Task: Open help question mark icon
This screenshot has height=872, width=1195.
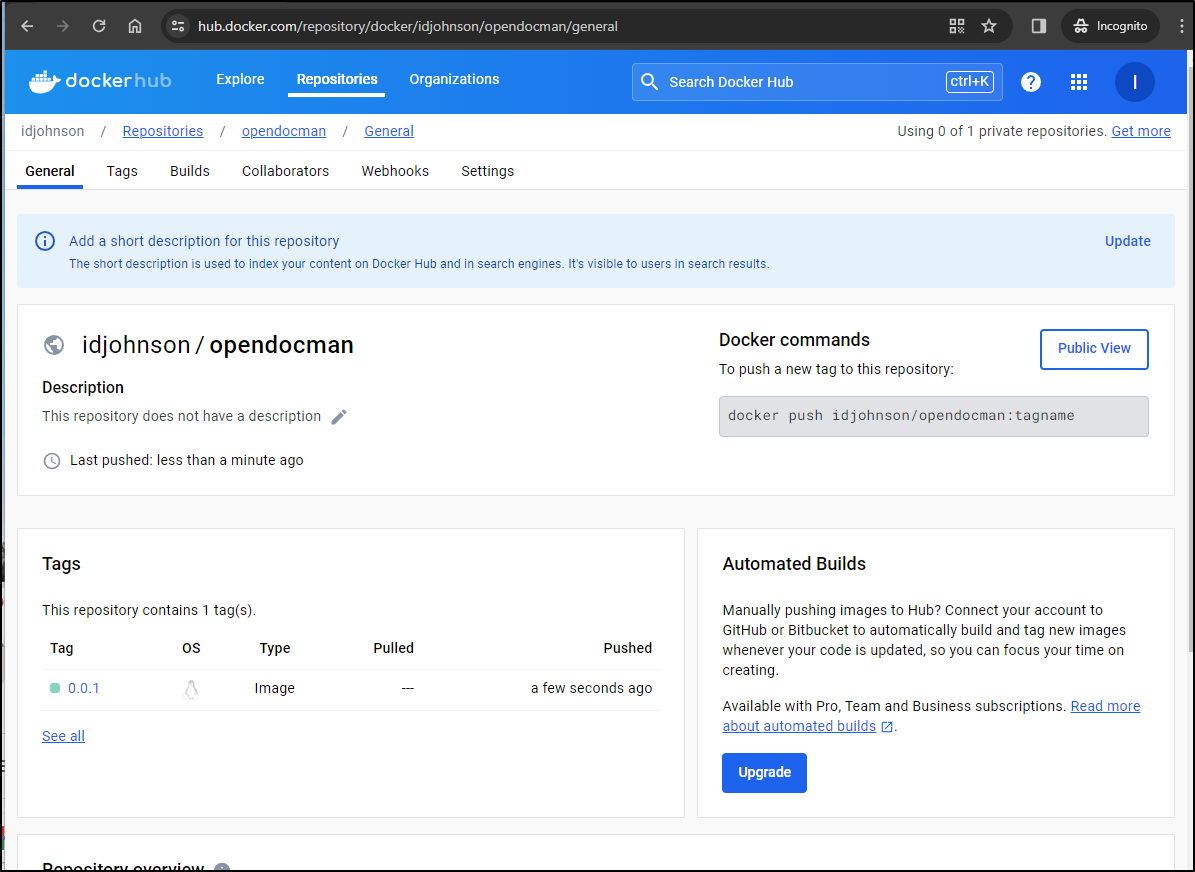Action: pos(1031,82)
